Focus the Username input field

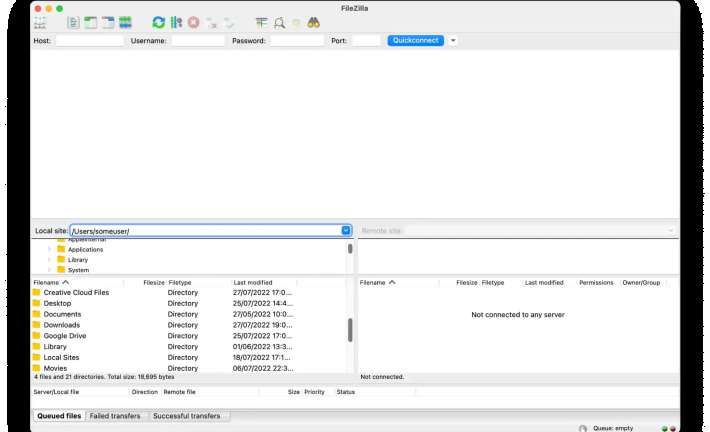198,41
